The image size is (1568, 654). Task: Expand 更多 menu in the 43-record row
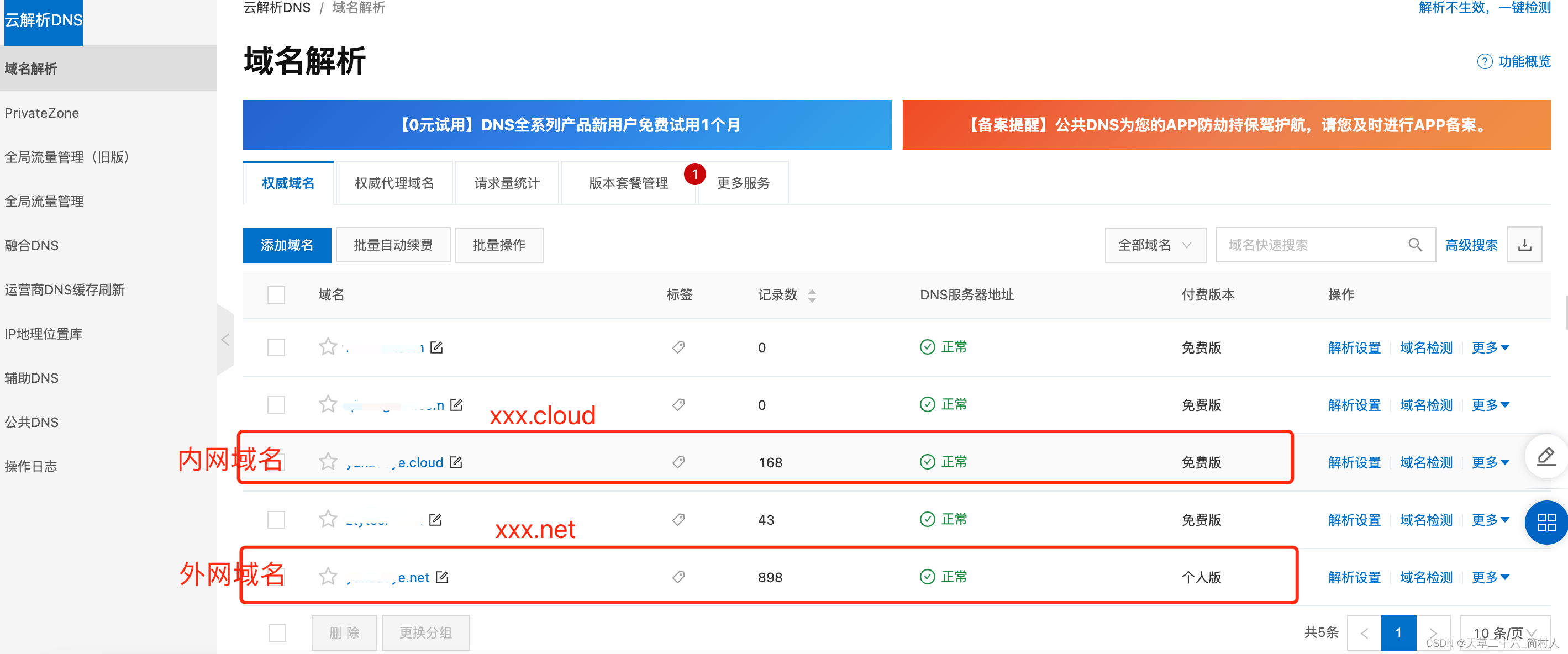click(x=1490, y=520)
